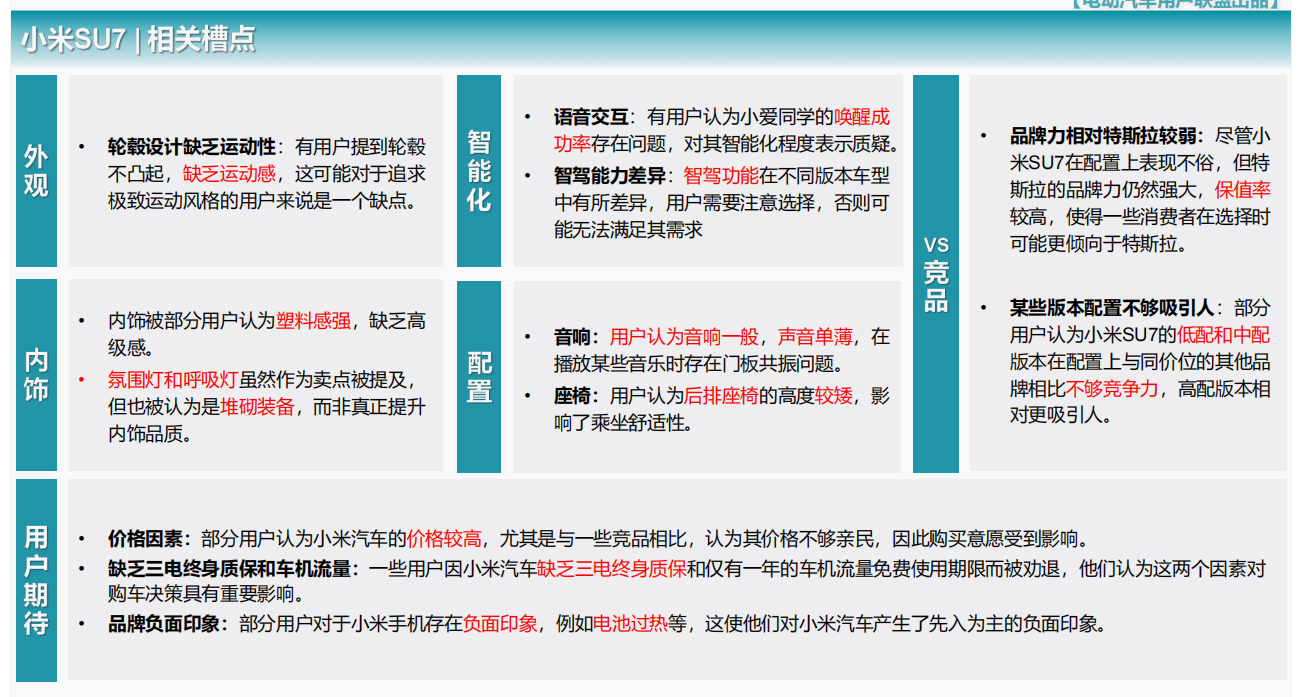Click the red word "较矮"

click(x=834, y=397)
